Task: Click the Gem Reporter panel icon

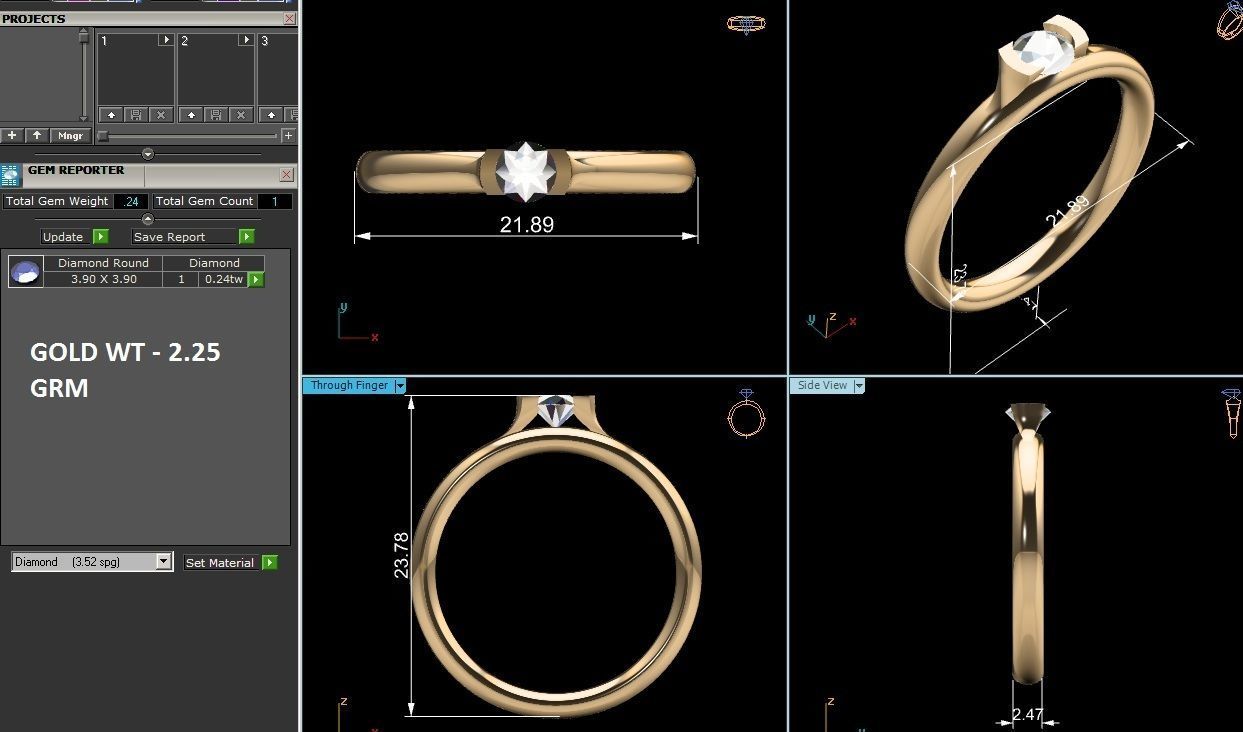Action: pos(11,175)
